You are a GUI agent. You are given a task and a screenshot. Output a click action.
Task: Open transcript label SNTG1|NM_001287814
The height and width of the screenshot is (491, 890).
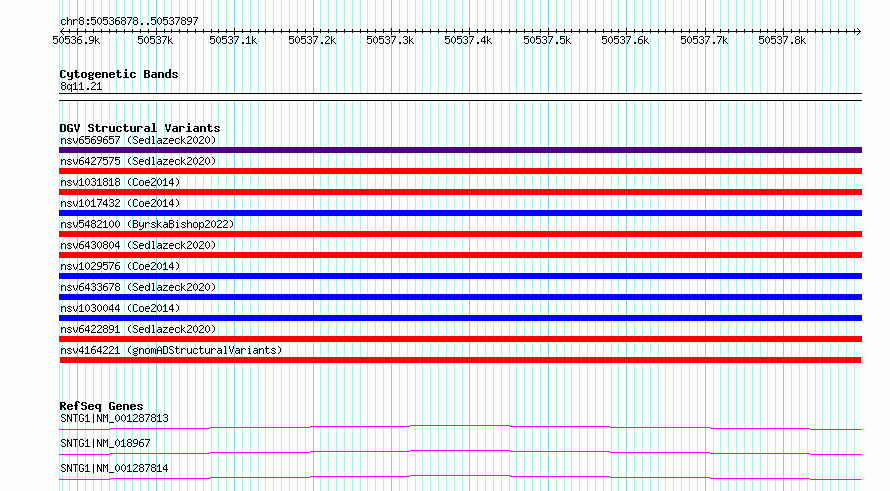pos(114,468)
